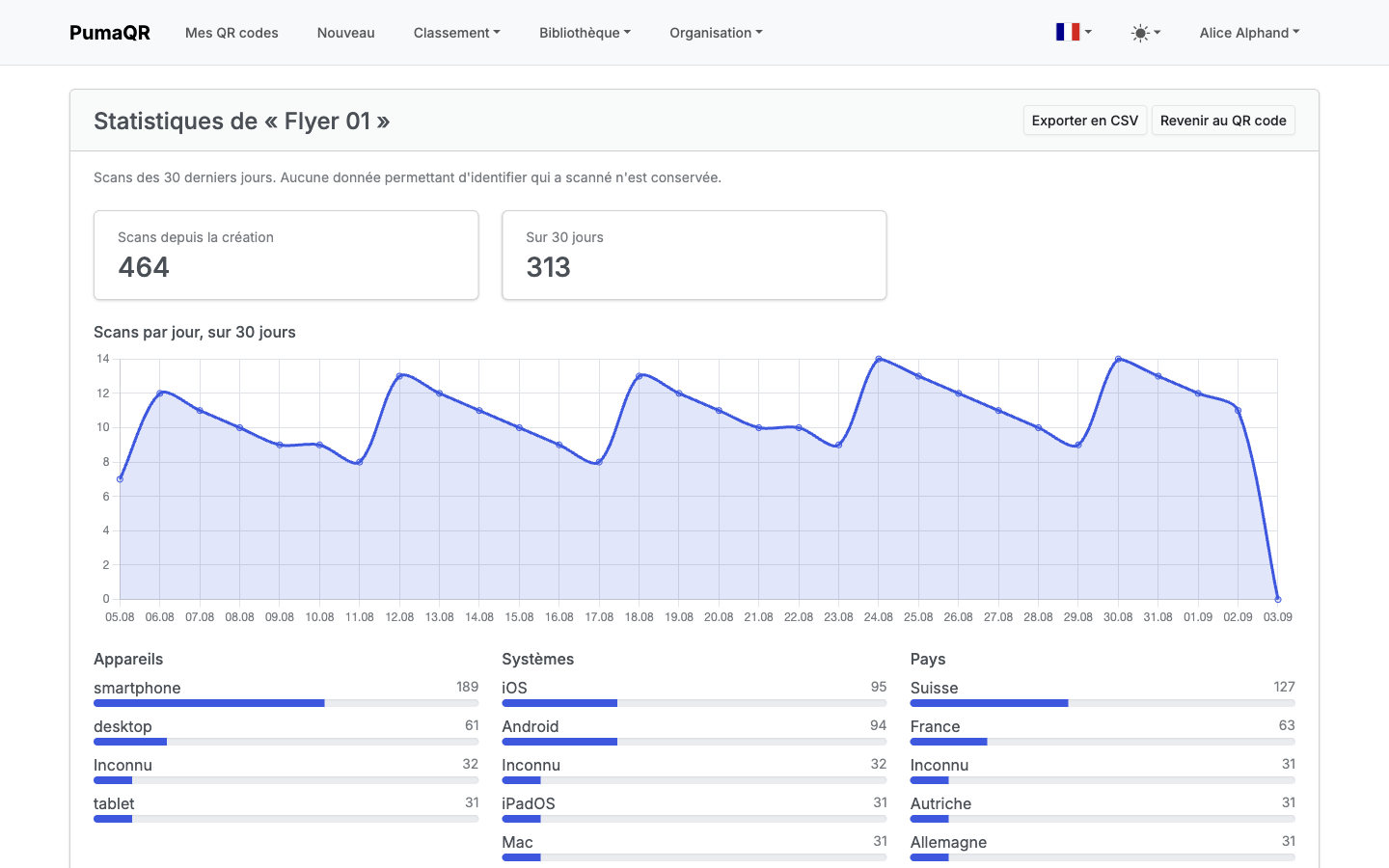Expand the Classement dropdown menu

click(456, 33)
